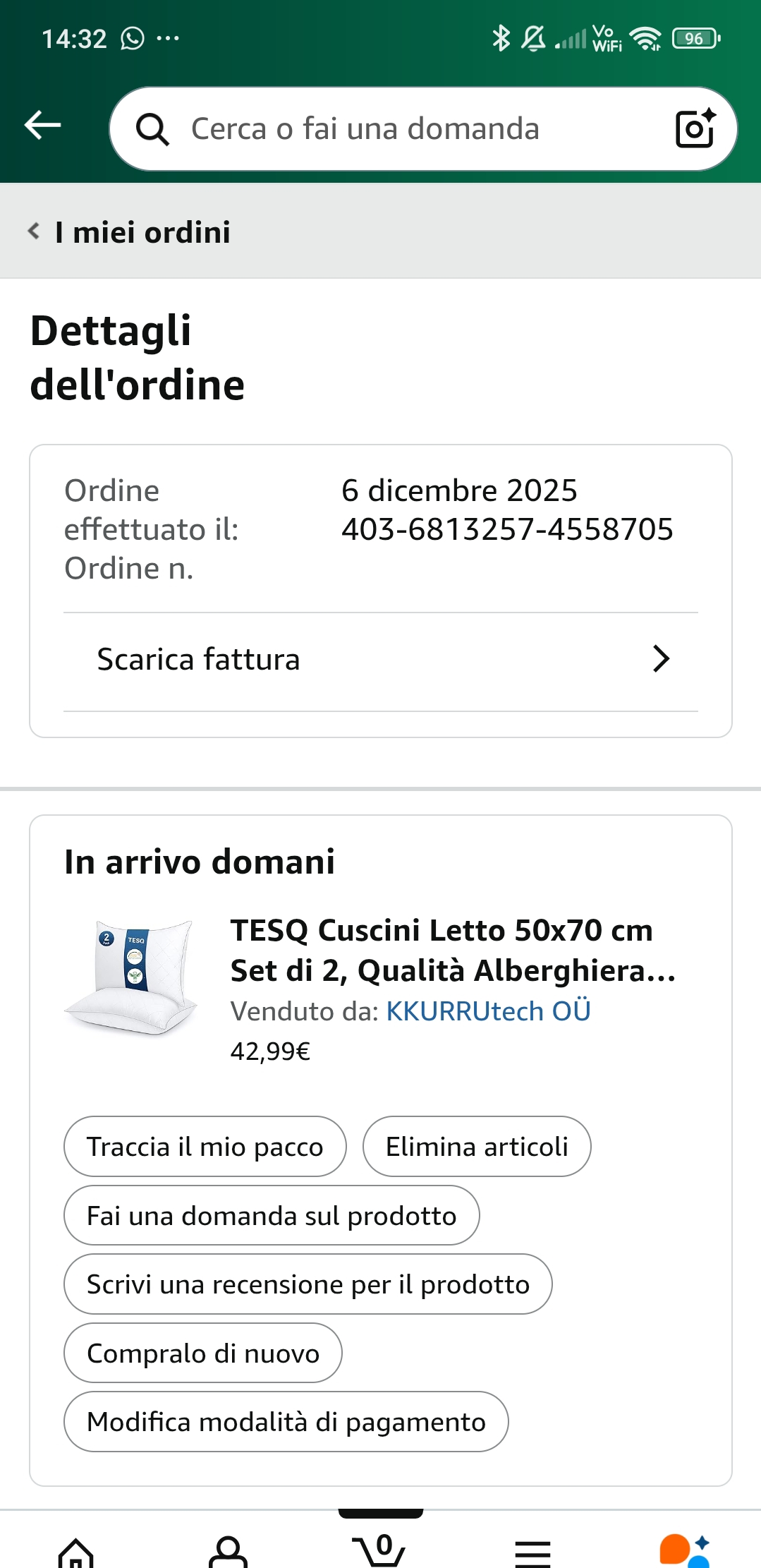Image resolution: width=761 pixels, height=1568 pixels.
Task: Open camera visual search icon
Action: [x=695, y=128]
